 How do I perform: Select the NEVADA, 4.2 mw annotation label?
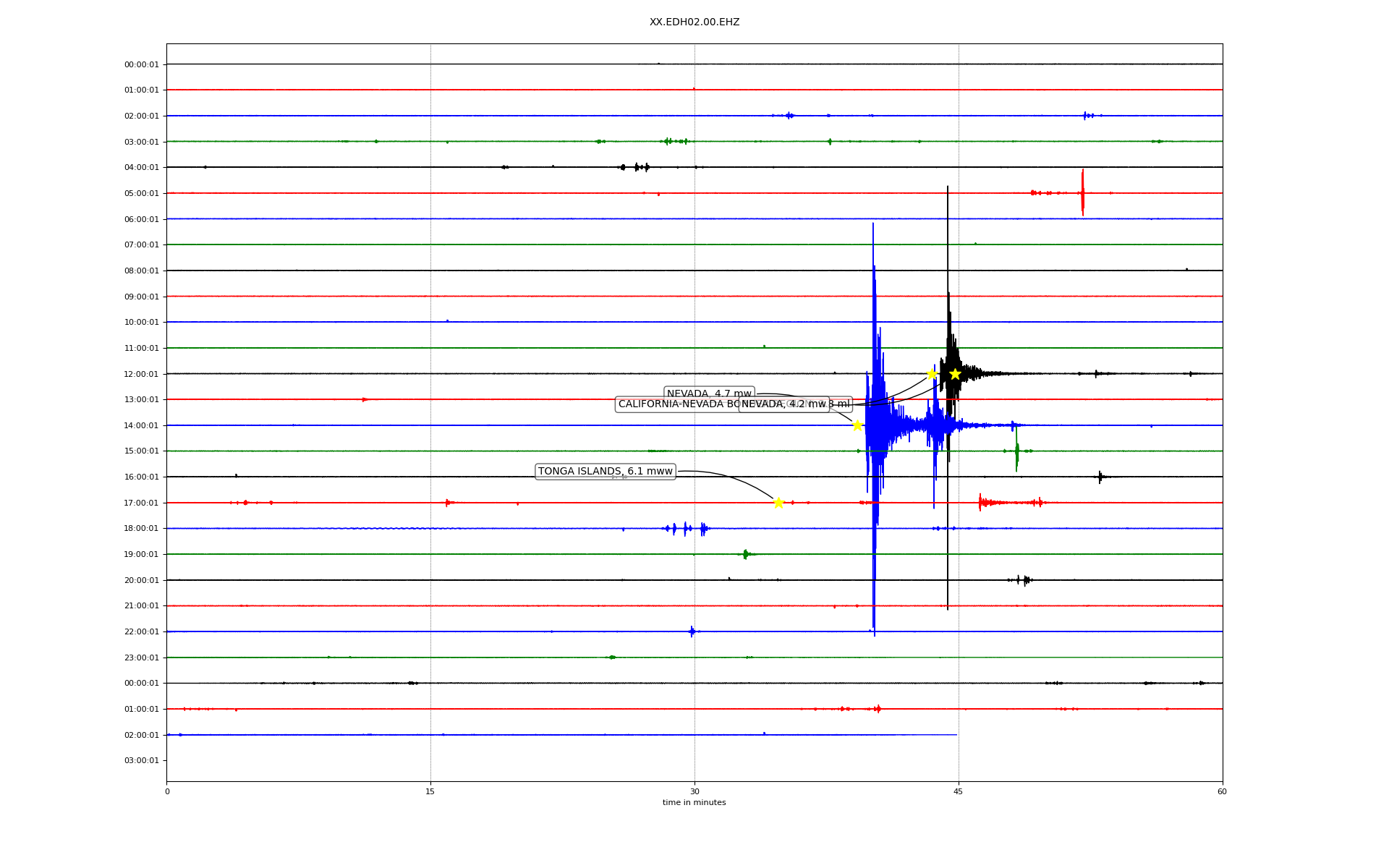(783, 404)
